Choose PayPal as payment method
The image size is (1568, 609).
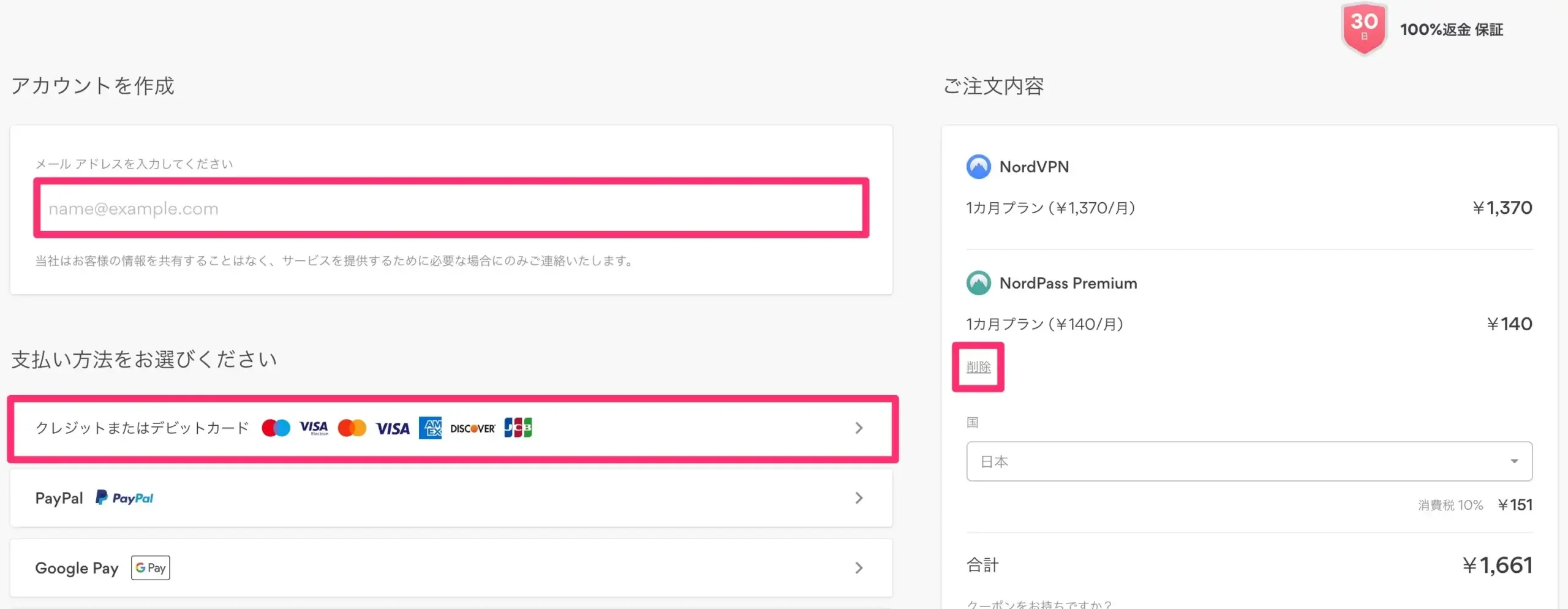[451, 498]
